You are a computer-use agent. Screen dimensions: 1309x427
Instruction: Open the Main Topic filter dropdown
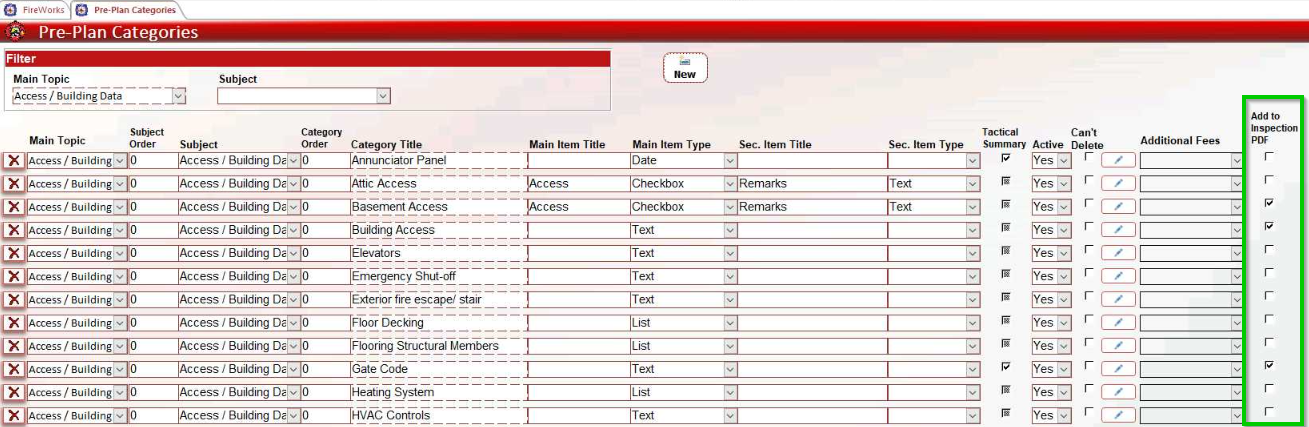180,96
